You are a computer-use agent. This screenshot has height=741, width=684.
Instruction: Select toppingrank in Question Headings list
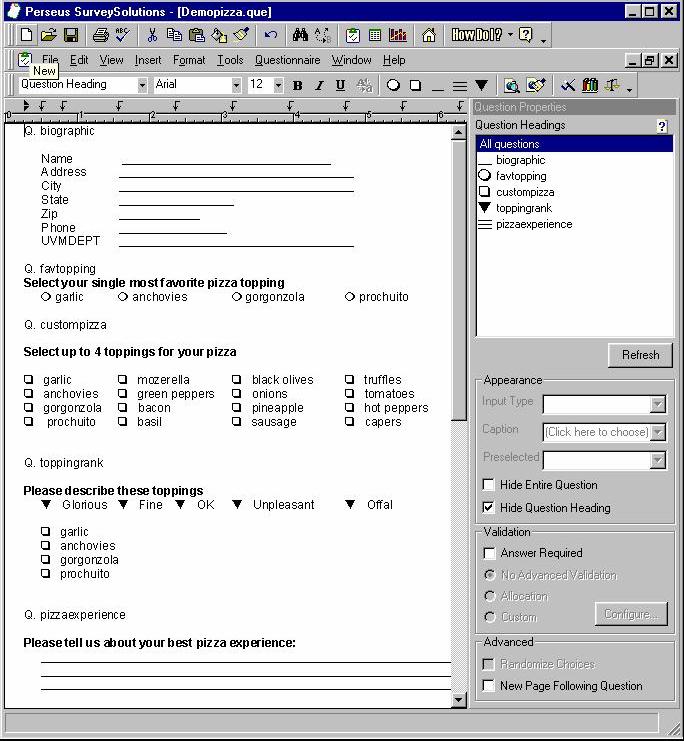click(524, 208)
